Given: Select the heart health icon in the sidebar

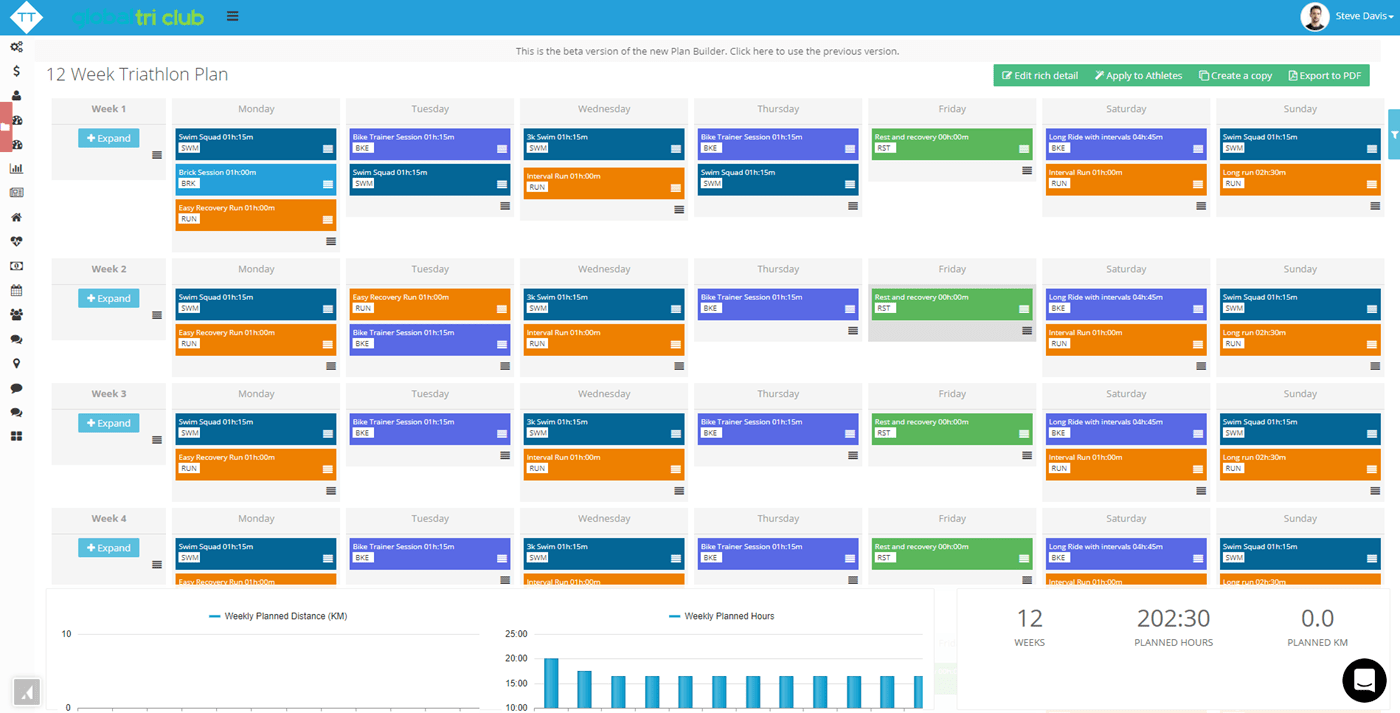Looking at the screenshot, I should pos(15,240).
